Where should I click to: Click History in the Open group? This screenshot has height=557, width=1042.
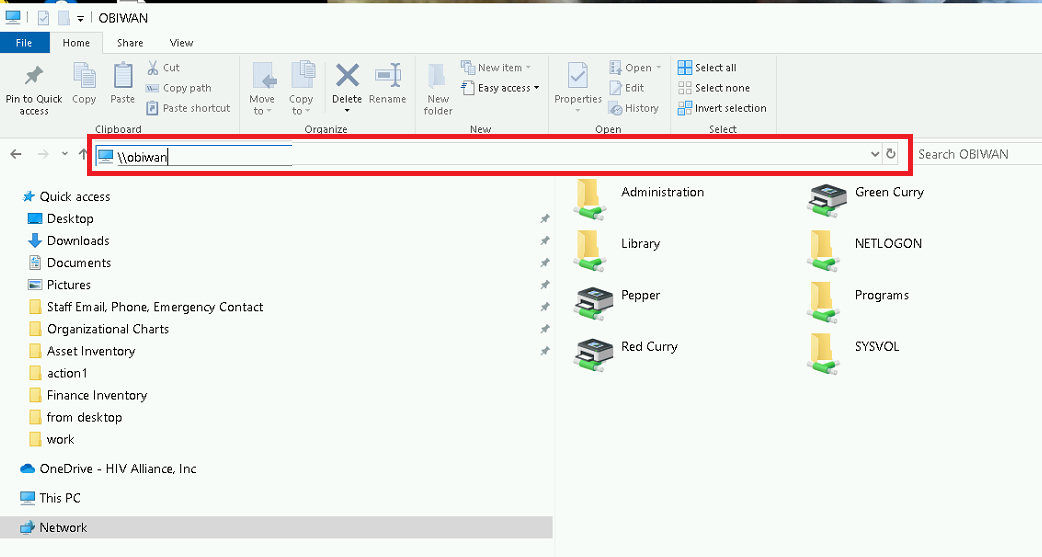coord(634,108)
